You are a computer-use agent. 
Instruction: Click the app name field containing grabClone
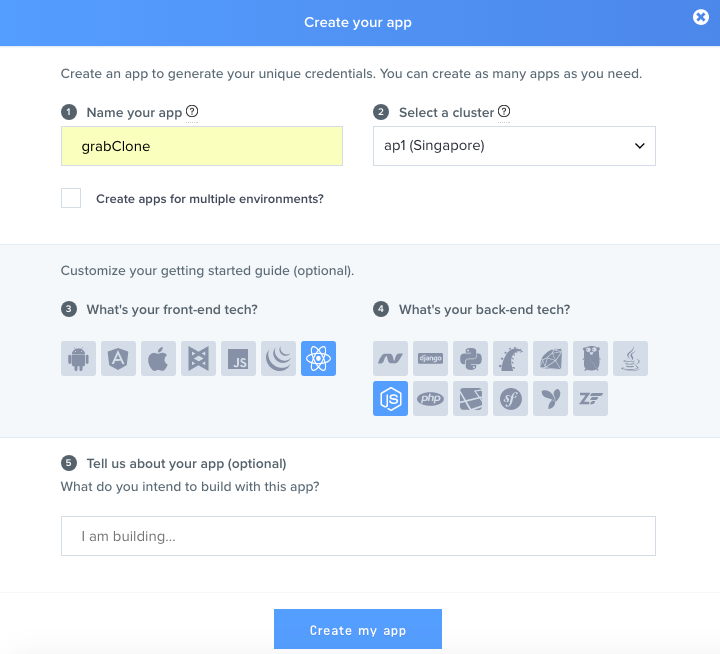click(x=201, y=146)
